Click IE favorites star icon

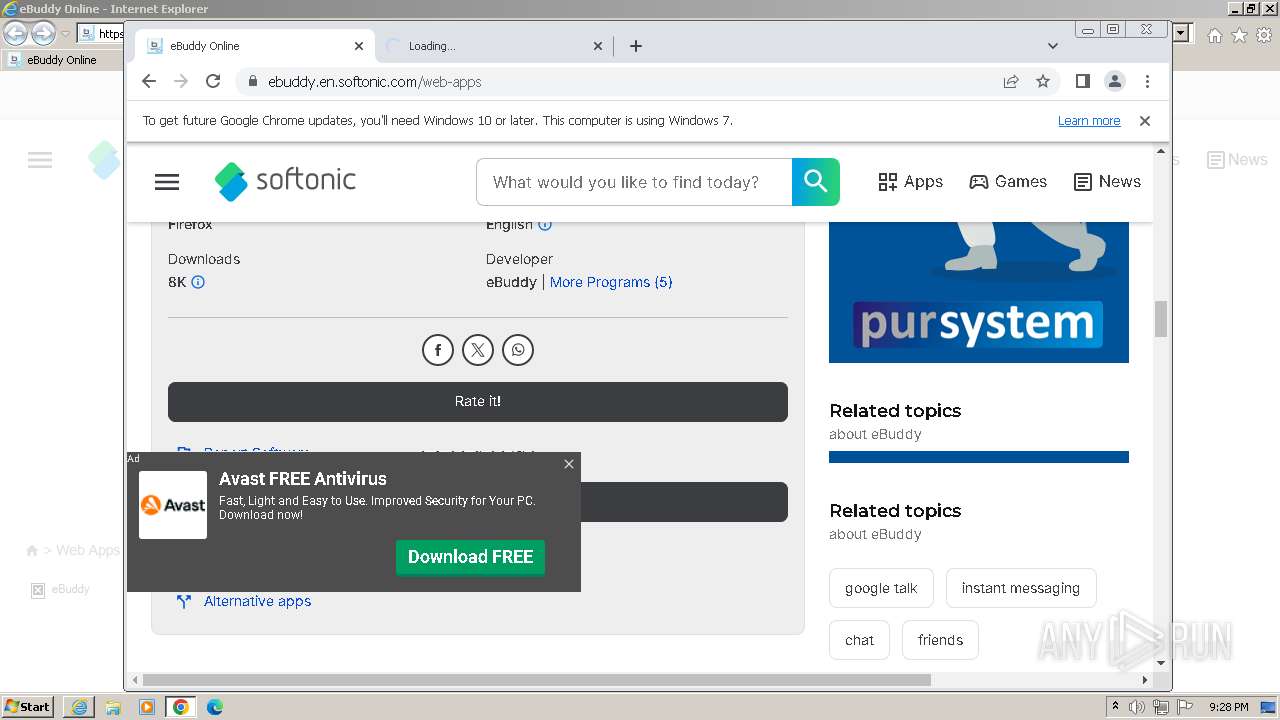(x=1239, y=35)
